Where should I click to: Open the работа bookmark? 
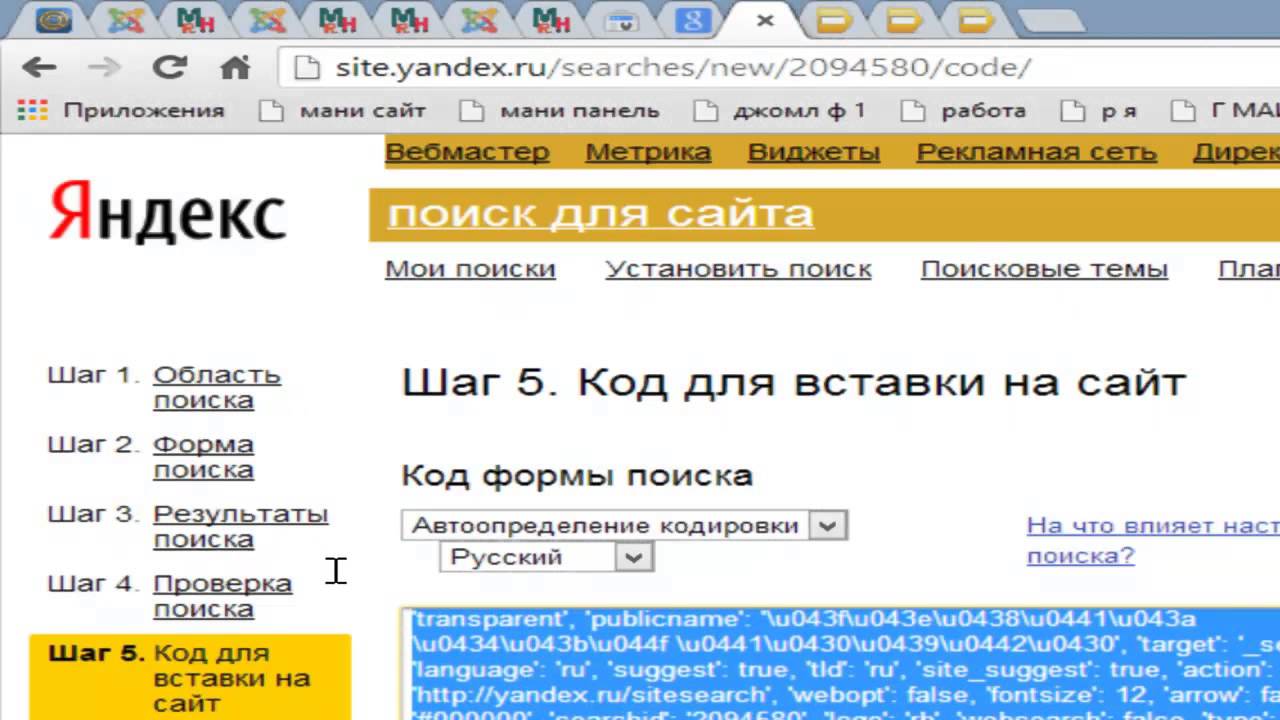[963, 110]
